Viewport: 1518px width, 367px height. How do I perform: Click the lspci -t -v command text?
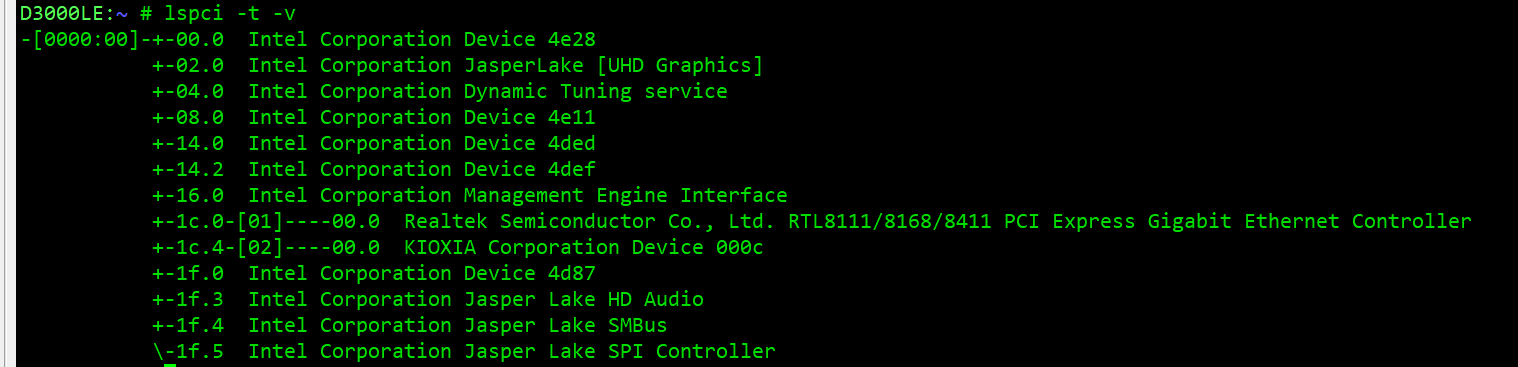pyautogui.click(x=230, y=14)
